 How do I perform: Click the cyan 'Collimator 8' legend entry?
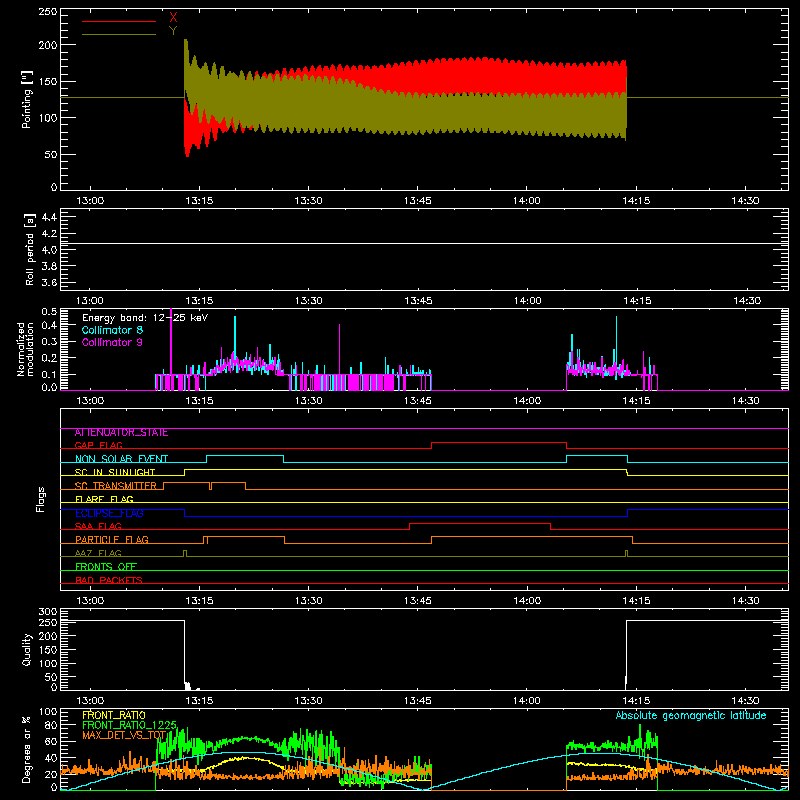coord(112,330)
